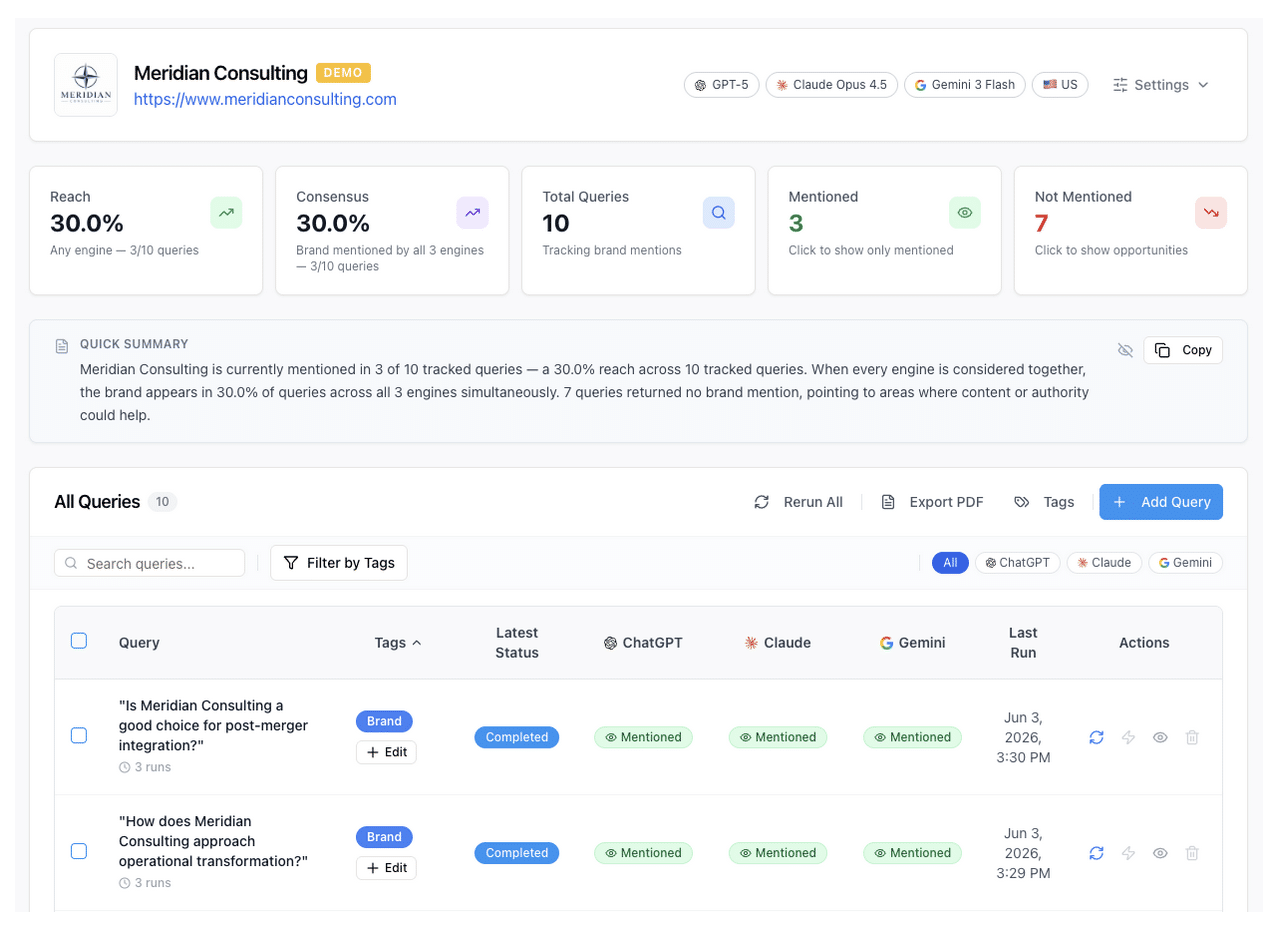Click the Not Mentioned downtrend icon
The width and height of the screenshot is (1288, 936).
click(1210, 212)
